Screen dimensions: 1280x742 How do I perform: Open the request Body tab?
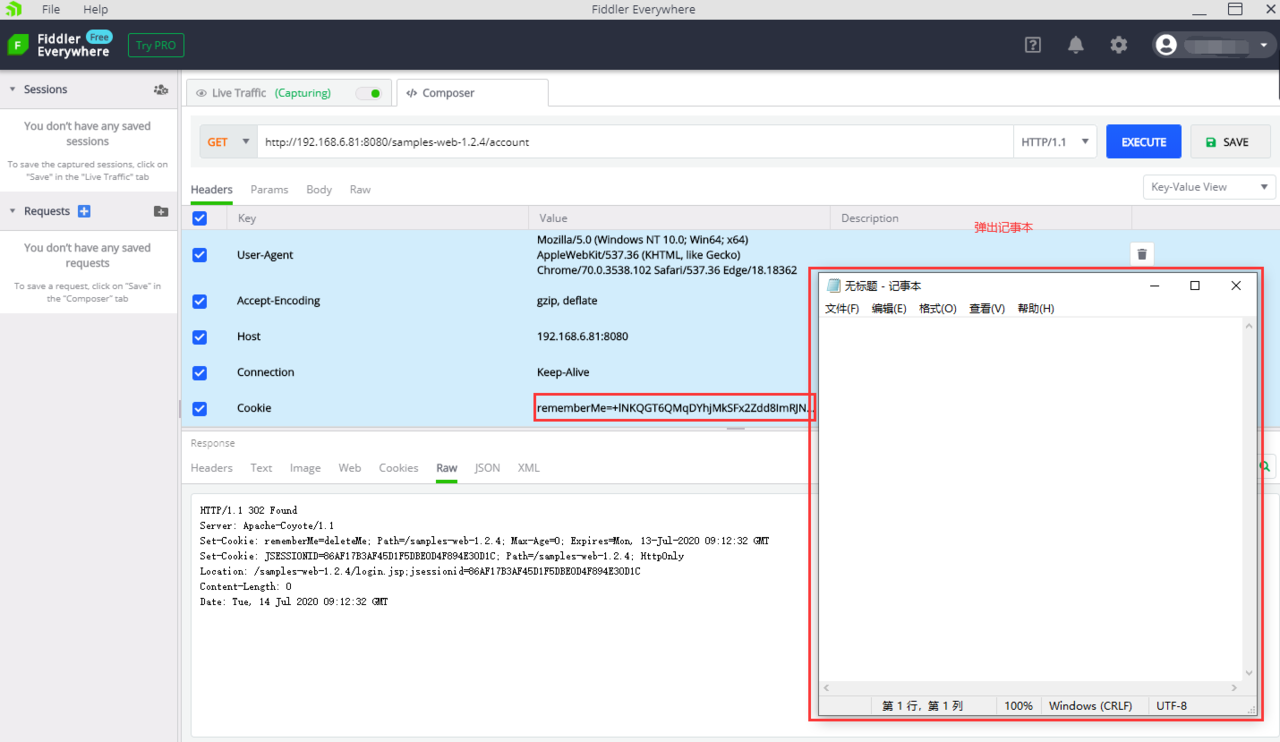(319, 189)
